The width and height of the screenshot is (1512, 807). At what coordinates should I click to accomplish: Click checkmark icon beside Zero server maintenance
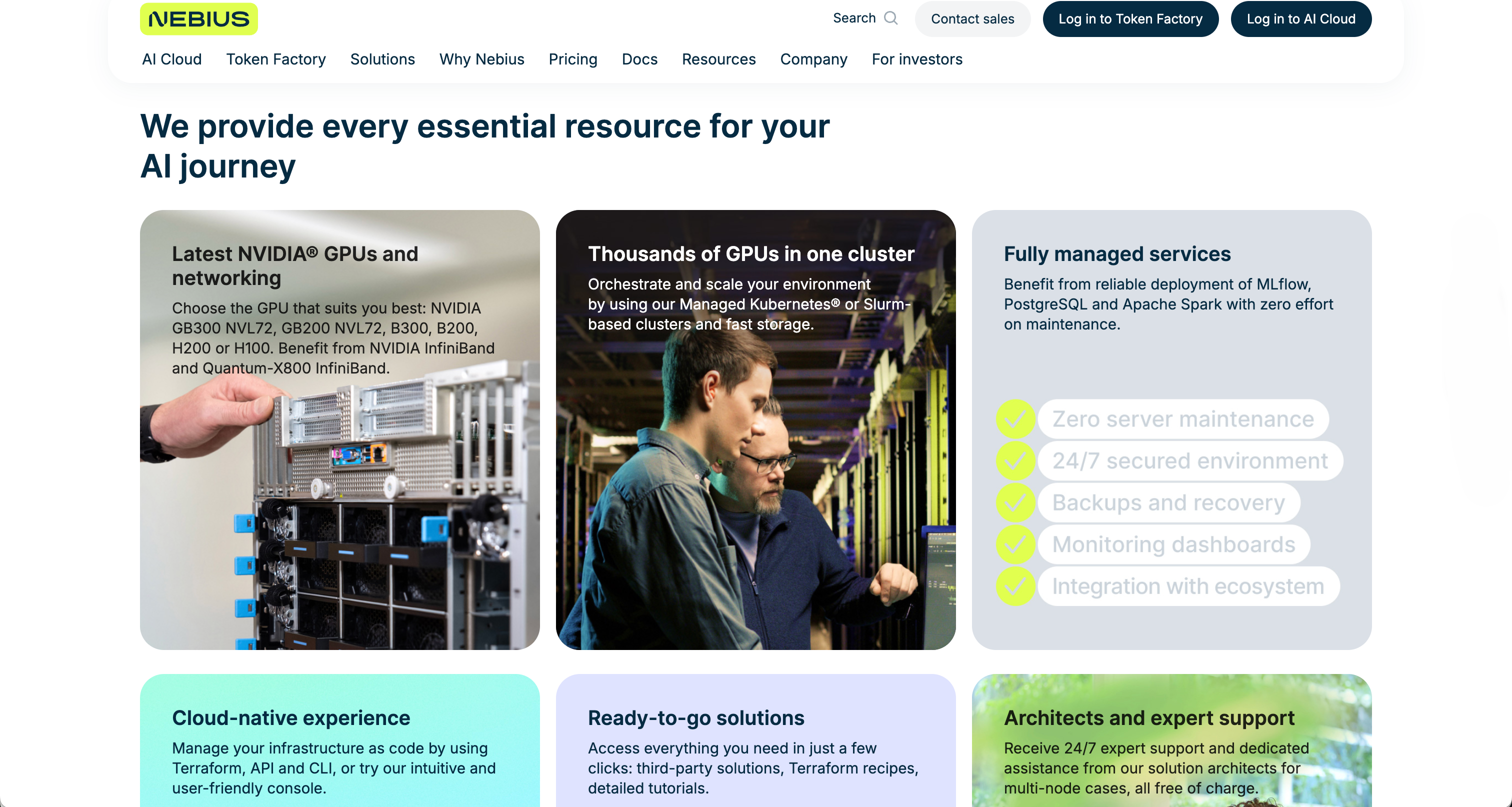[x=1015, y=419]
